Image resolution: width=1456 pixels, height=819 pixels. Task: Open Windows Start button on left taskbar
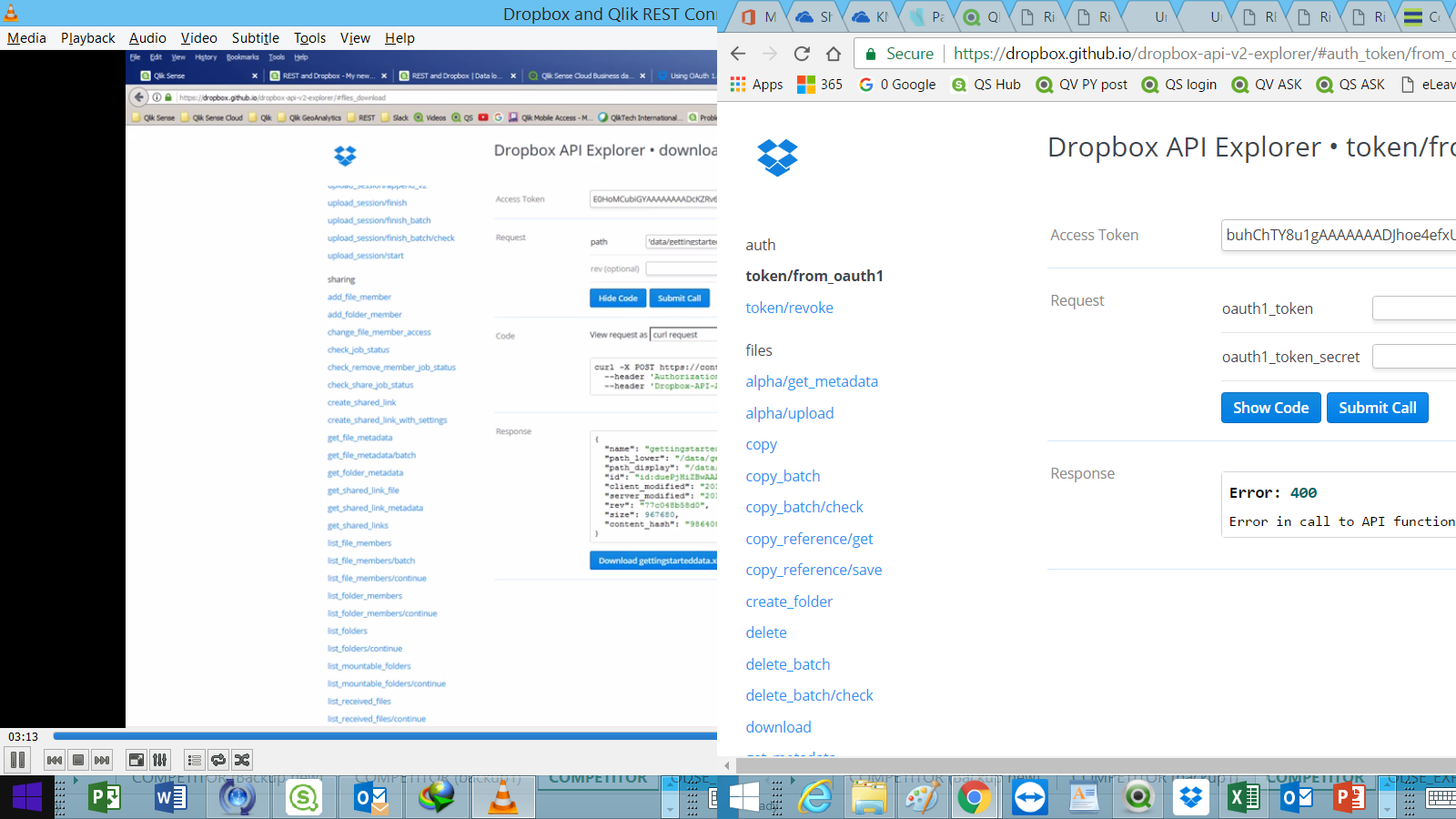point(26,798)
